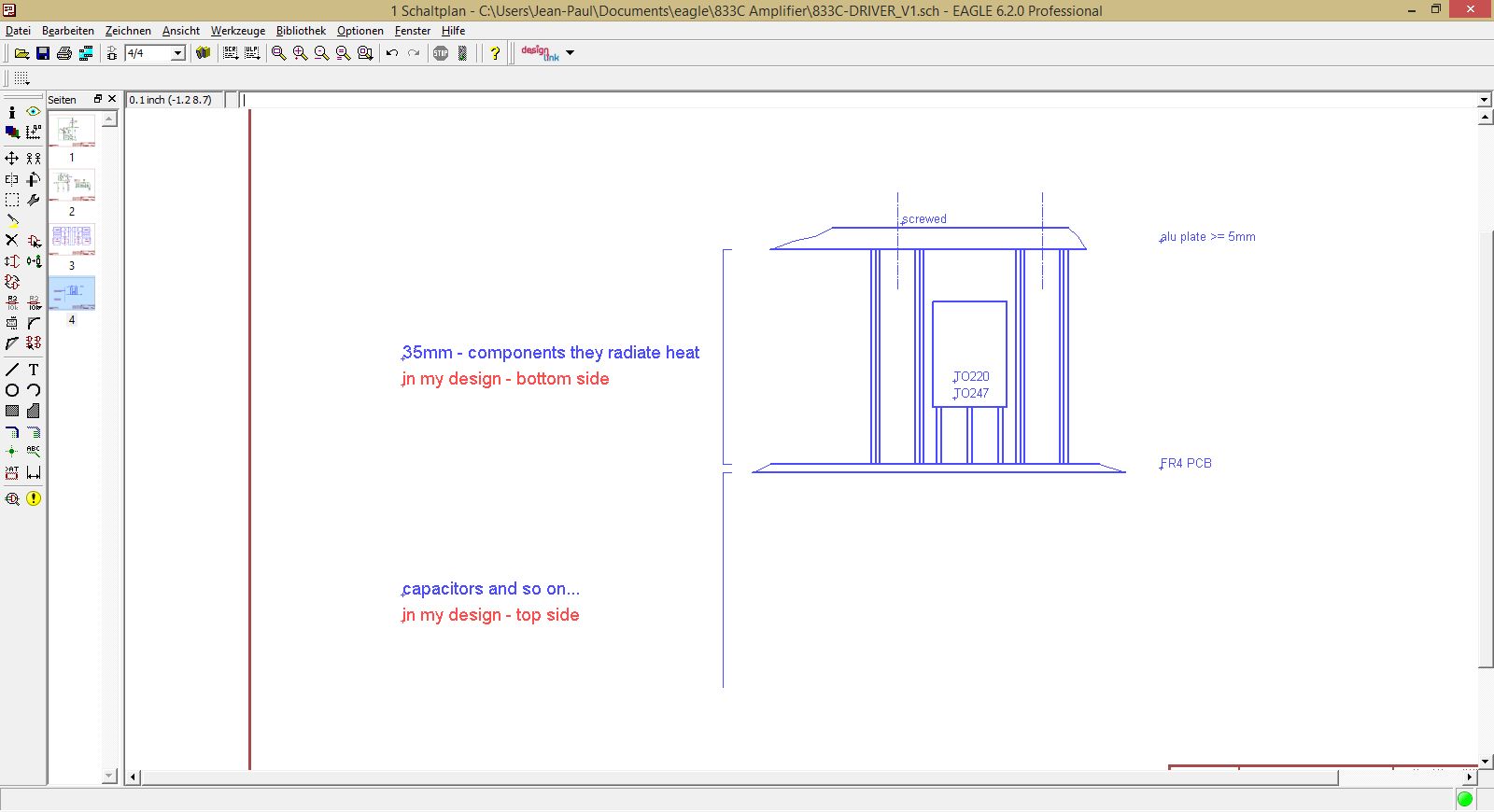Undock the Seiten panel
This screenshot has height=812, width=1494.
click(x=98, y=98)
